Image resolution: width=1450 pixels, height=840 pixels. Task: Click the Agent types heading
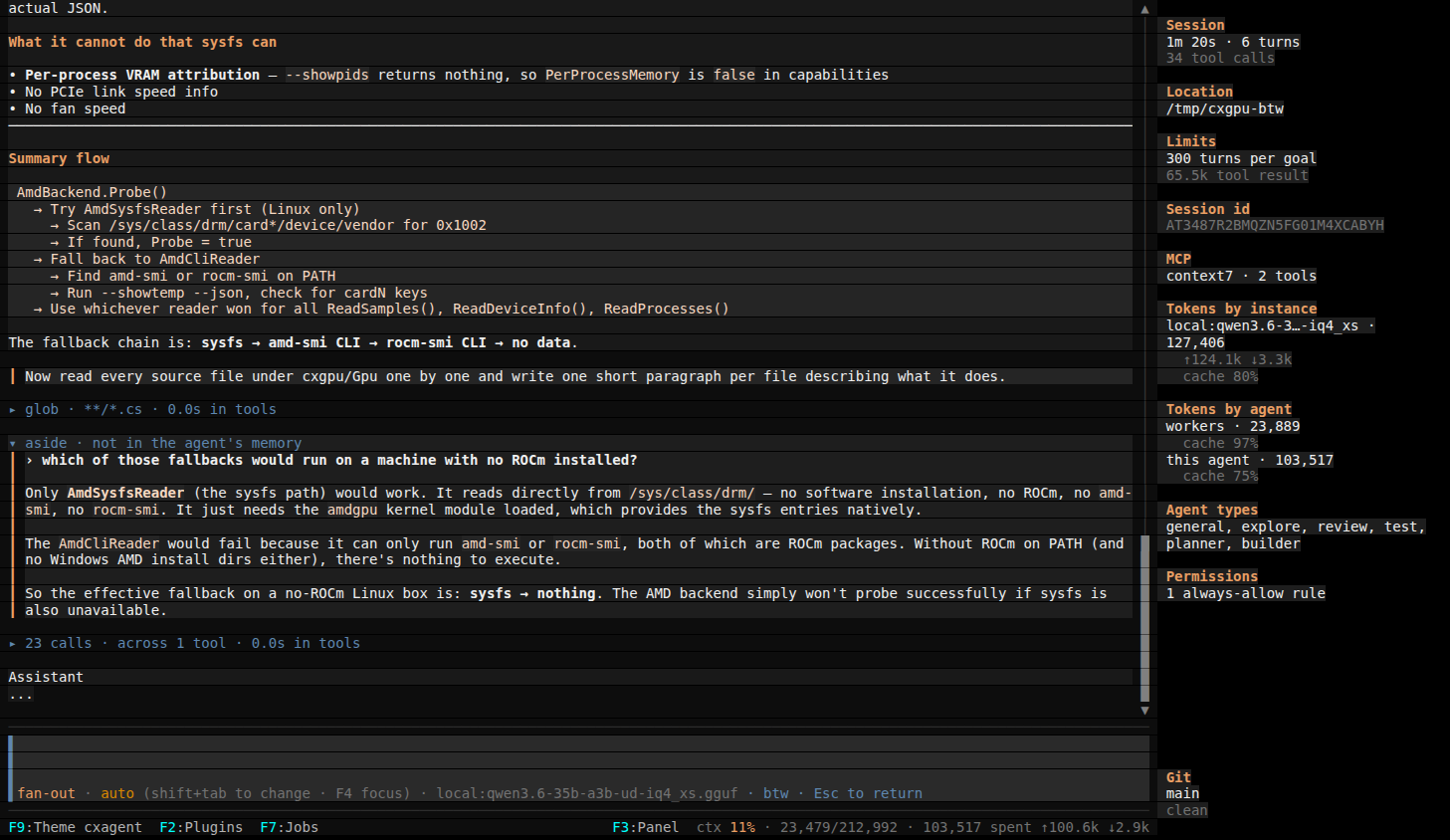tap(1212, 510)
